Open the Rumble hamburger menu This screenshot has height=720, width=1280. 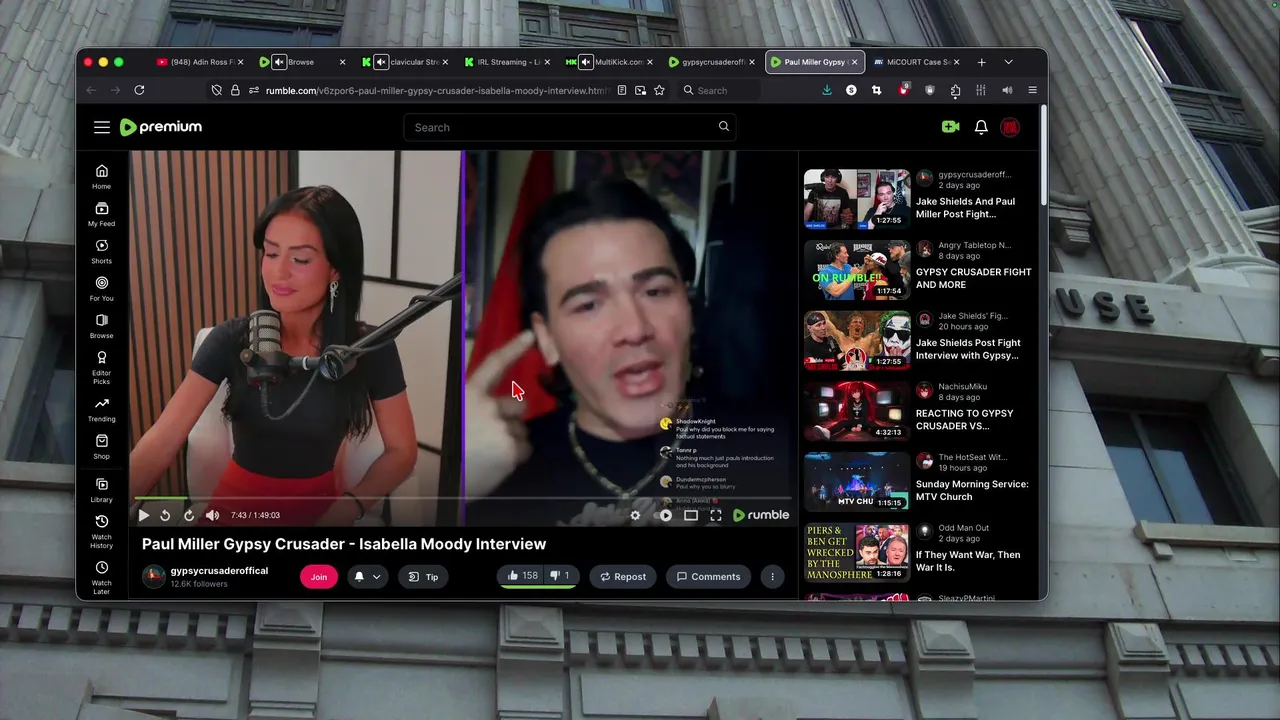[102, 127]
